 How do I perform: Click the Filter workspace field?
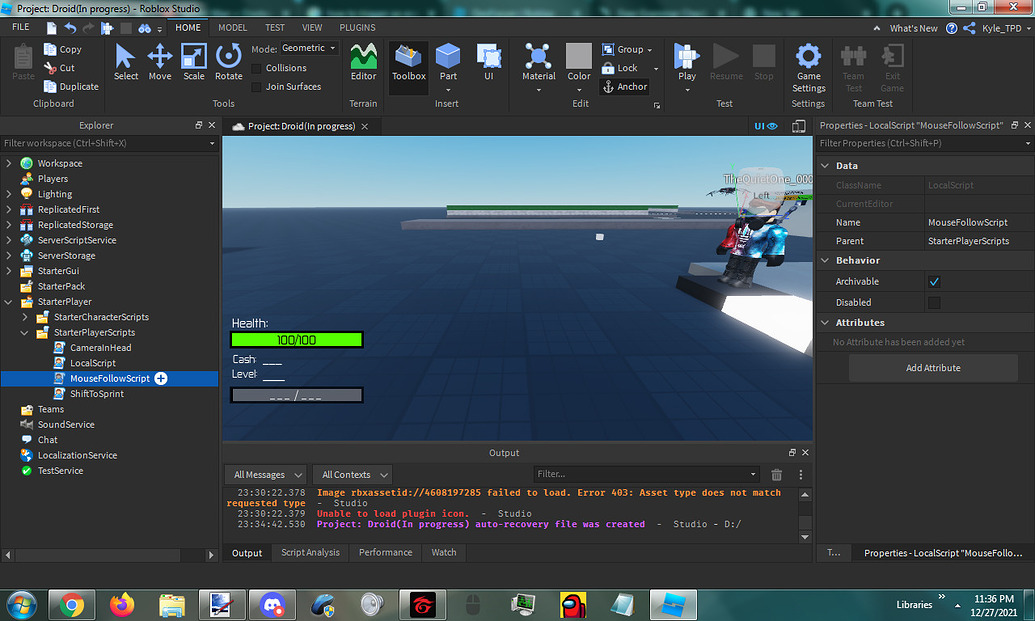[x=110, y=143]
